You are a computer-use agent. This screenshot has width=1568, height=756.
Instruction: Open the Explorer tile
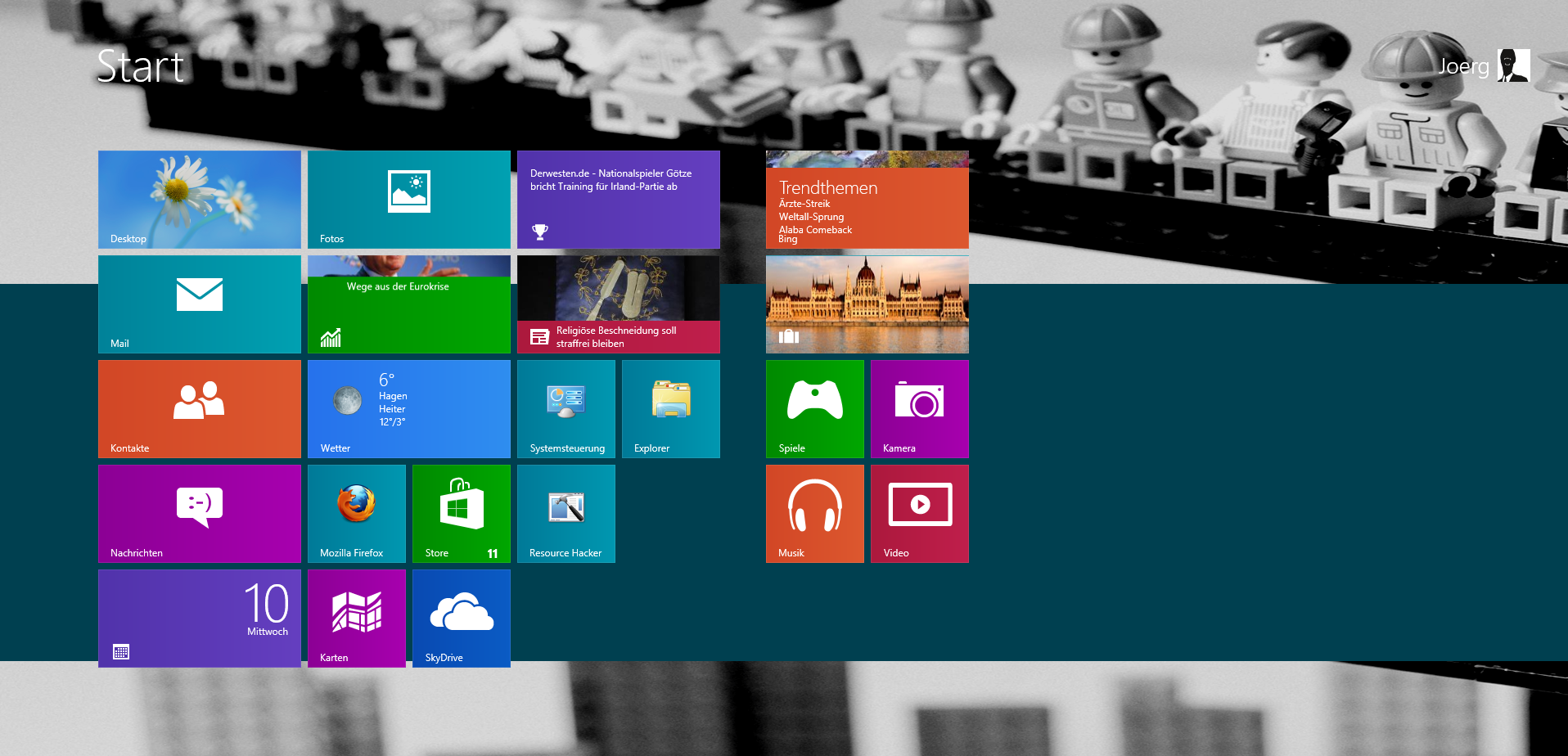(671, 409)
